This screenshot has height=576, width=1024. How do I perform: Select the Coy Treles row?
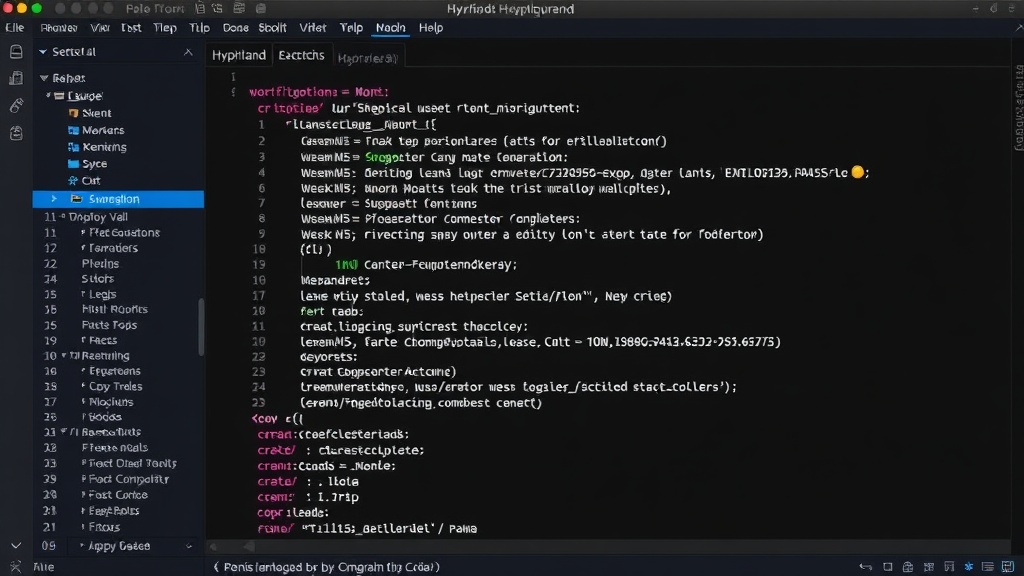pos(118,386)
